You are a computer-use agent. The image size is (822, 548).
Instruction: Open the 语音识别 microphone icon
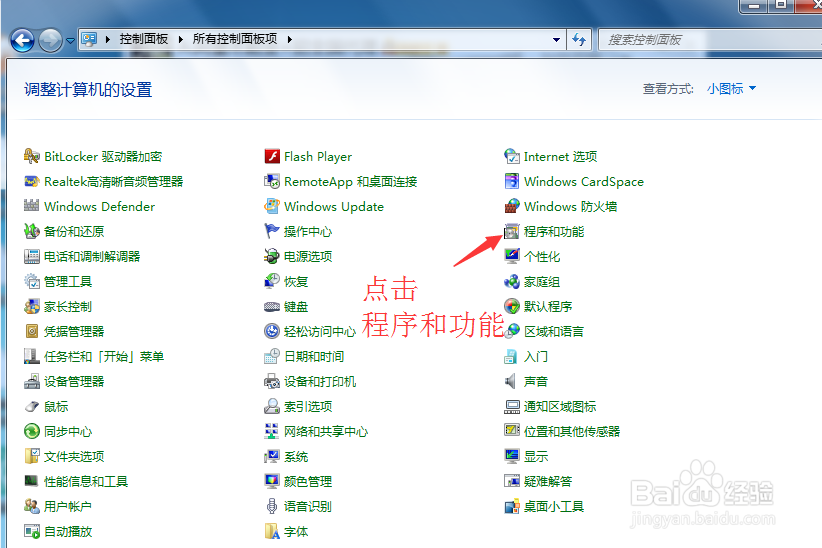(x=272, y=507)
